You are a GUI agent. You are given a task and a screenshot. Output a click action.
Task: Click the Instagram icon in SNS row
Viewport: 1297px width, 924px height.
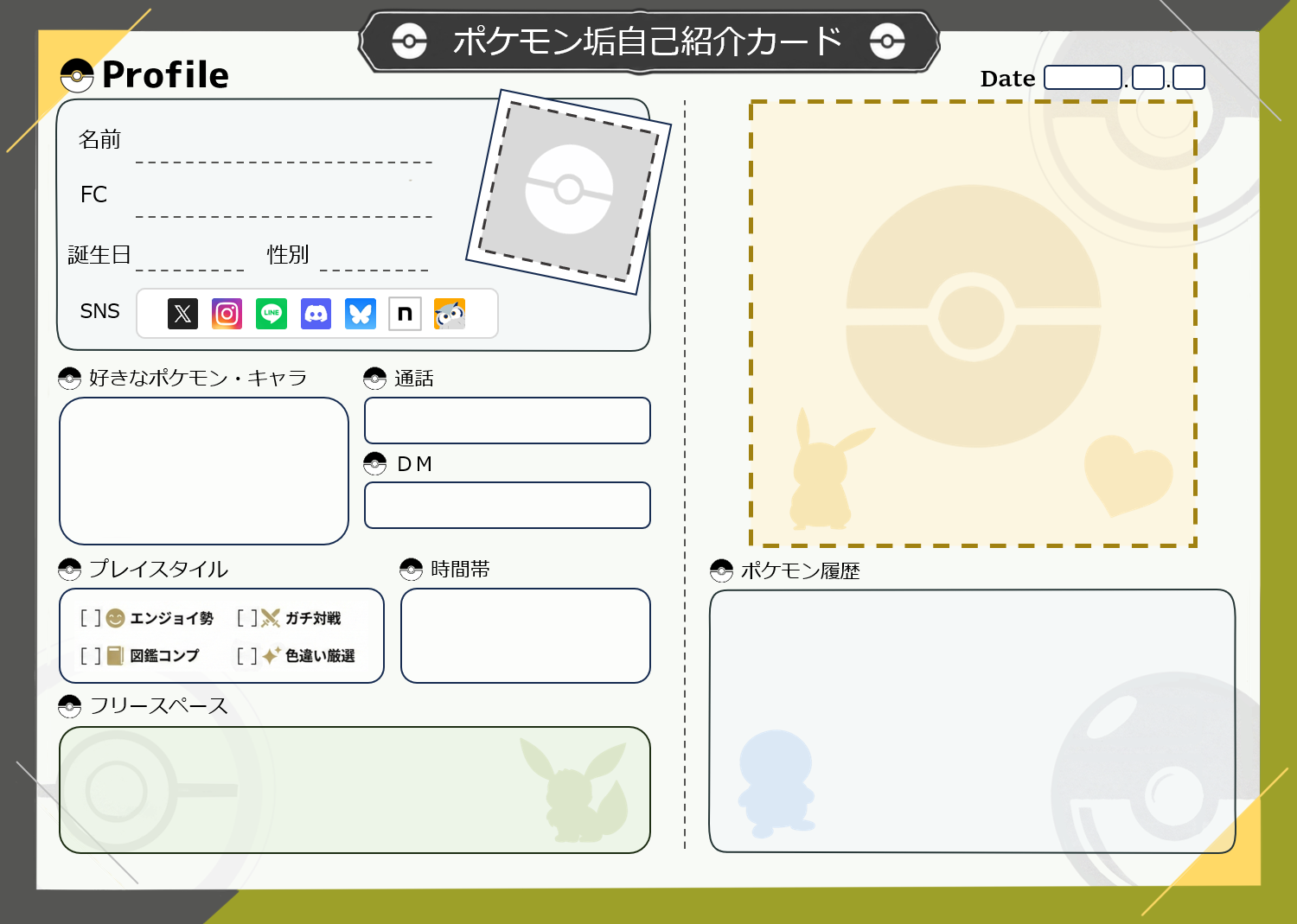tap(227, 314)
